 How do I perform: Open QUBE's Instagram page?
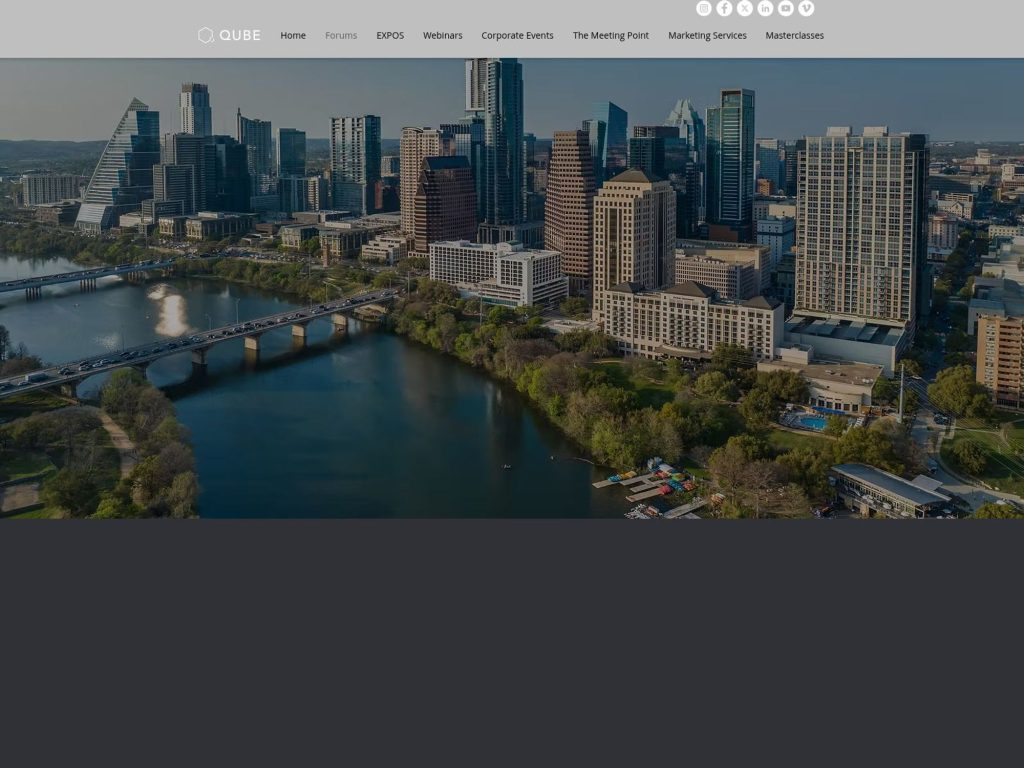(x=703, y=8)
